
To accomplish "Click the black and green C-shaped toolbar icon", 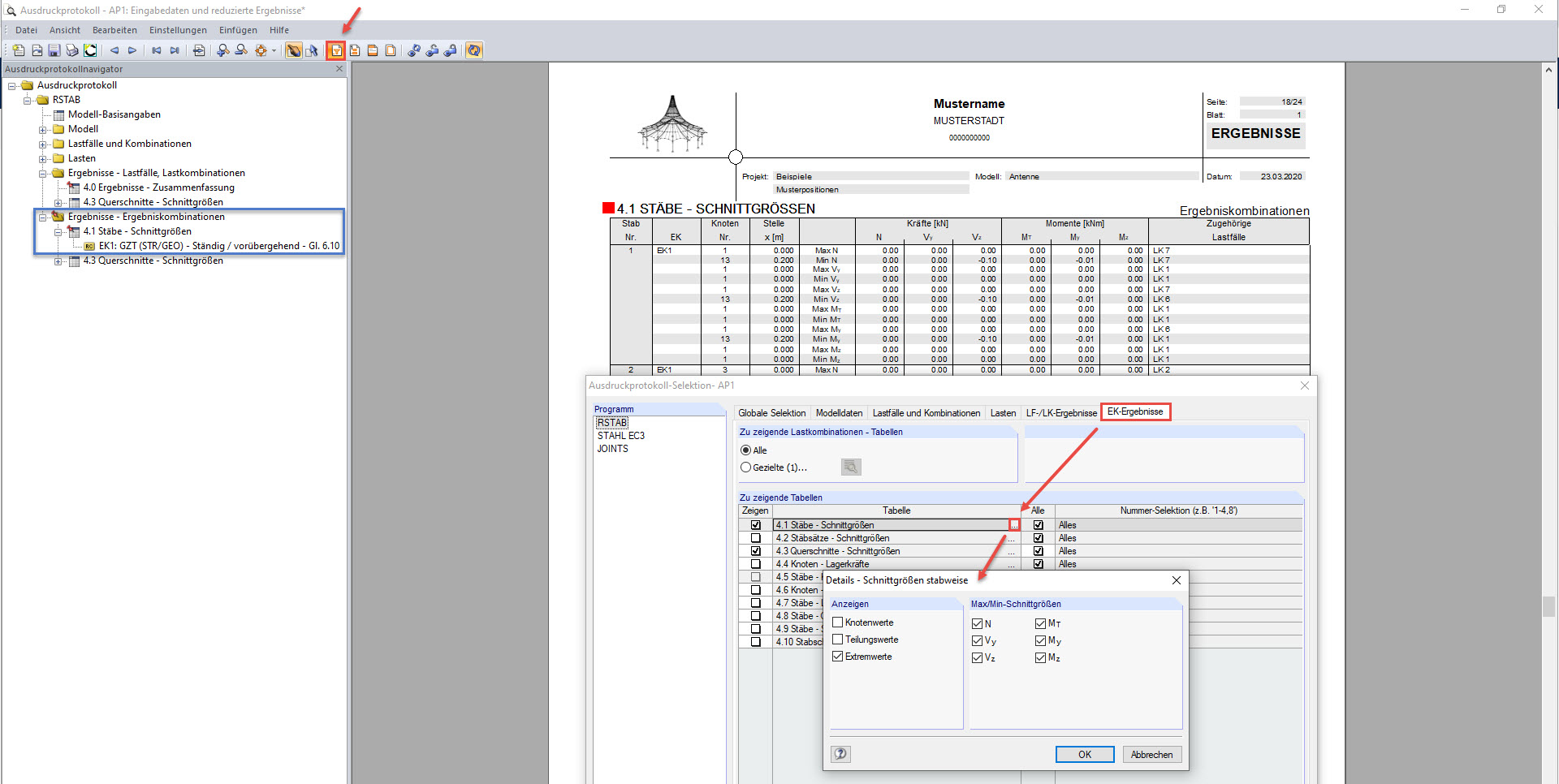I will 90,50.
